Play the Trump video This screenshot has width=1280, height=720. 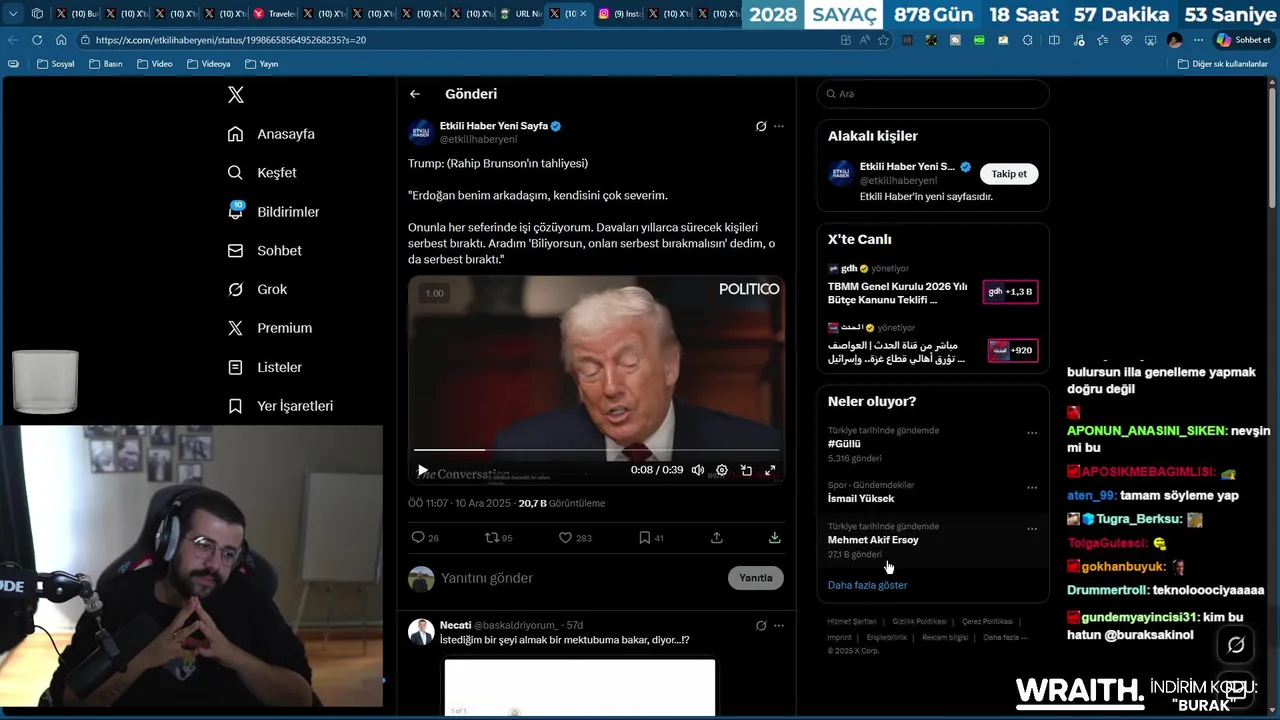[x=422, y=470]
